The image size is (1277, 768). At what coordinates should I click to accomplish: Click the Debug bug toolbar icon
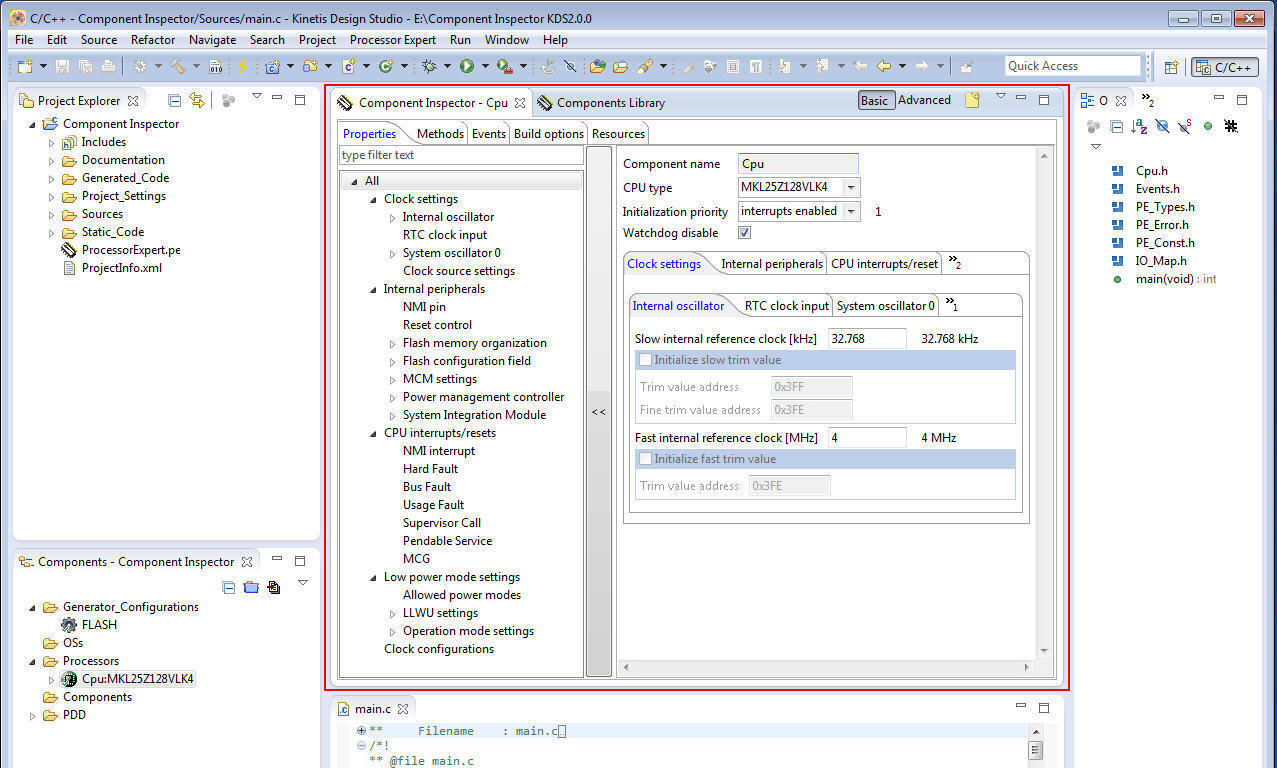tap(429, 66)
